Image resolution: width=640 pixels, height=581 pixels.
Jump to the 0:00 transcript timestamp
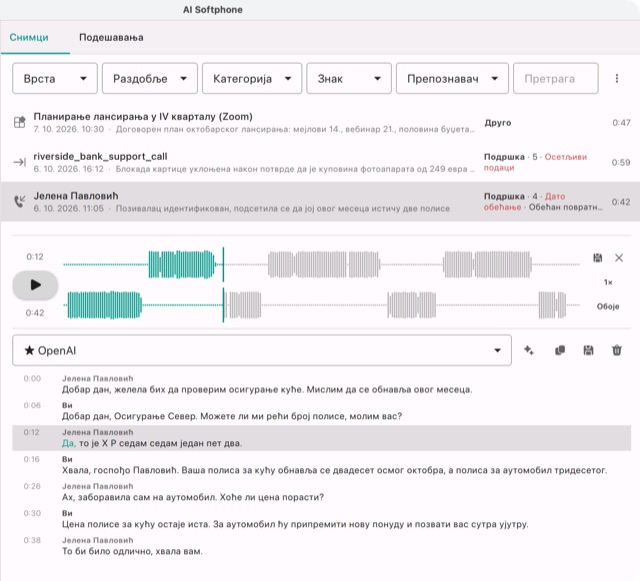pos(32,378)
